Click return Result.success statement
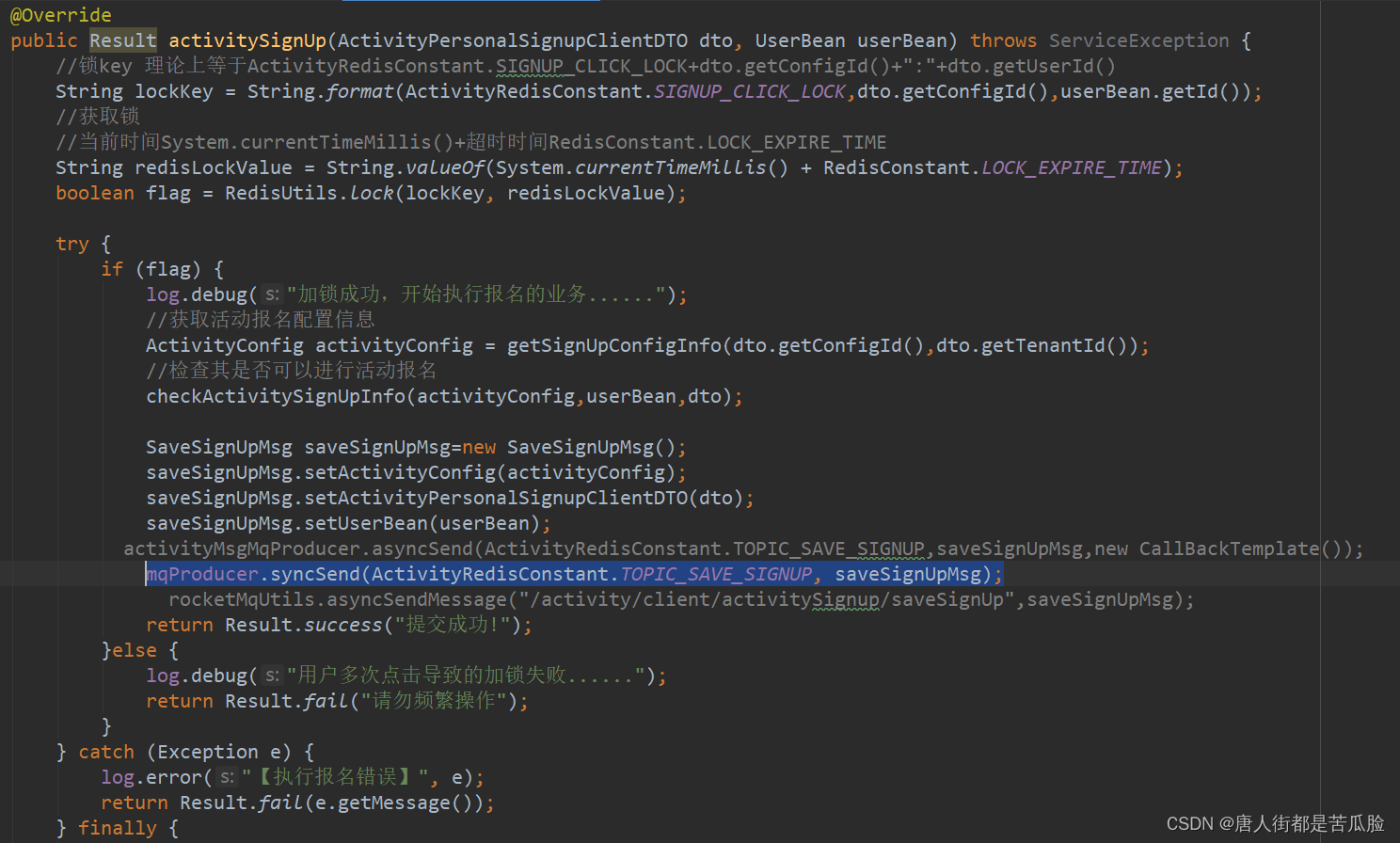 (340, 625)
